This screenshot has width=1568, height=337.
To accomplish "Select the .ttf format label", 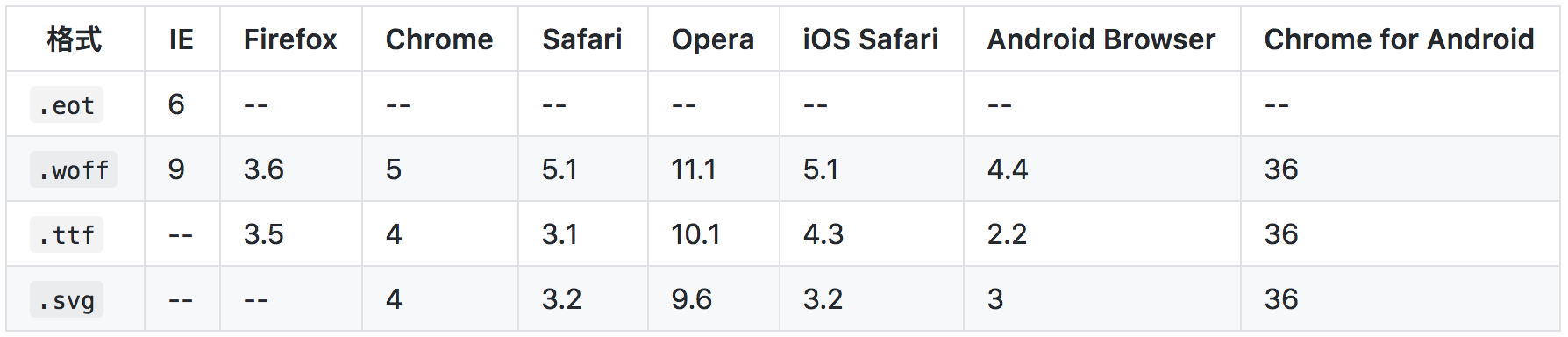I will point(67,235).
